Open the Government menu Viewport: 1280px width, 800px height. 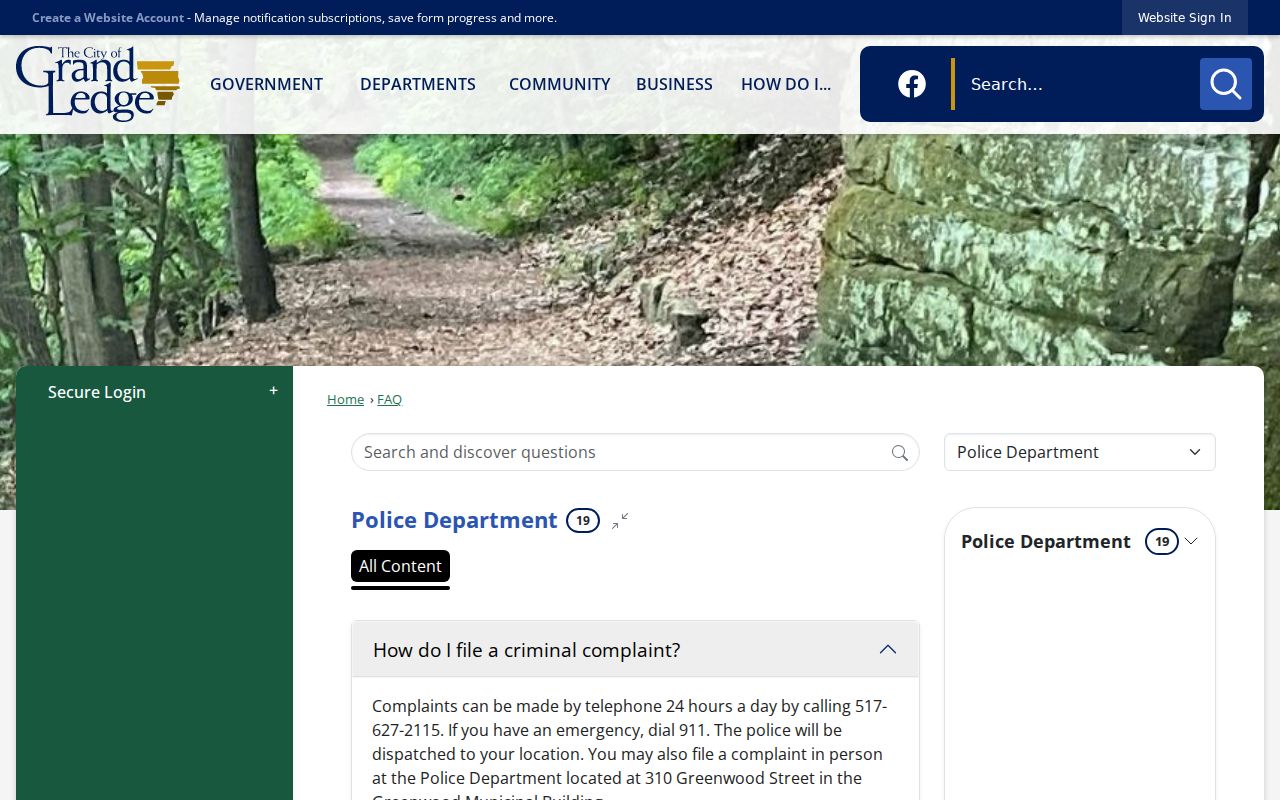[x=266, y=84]
